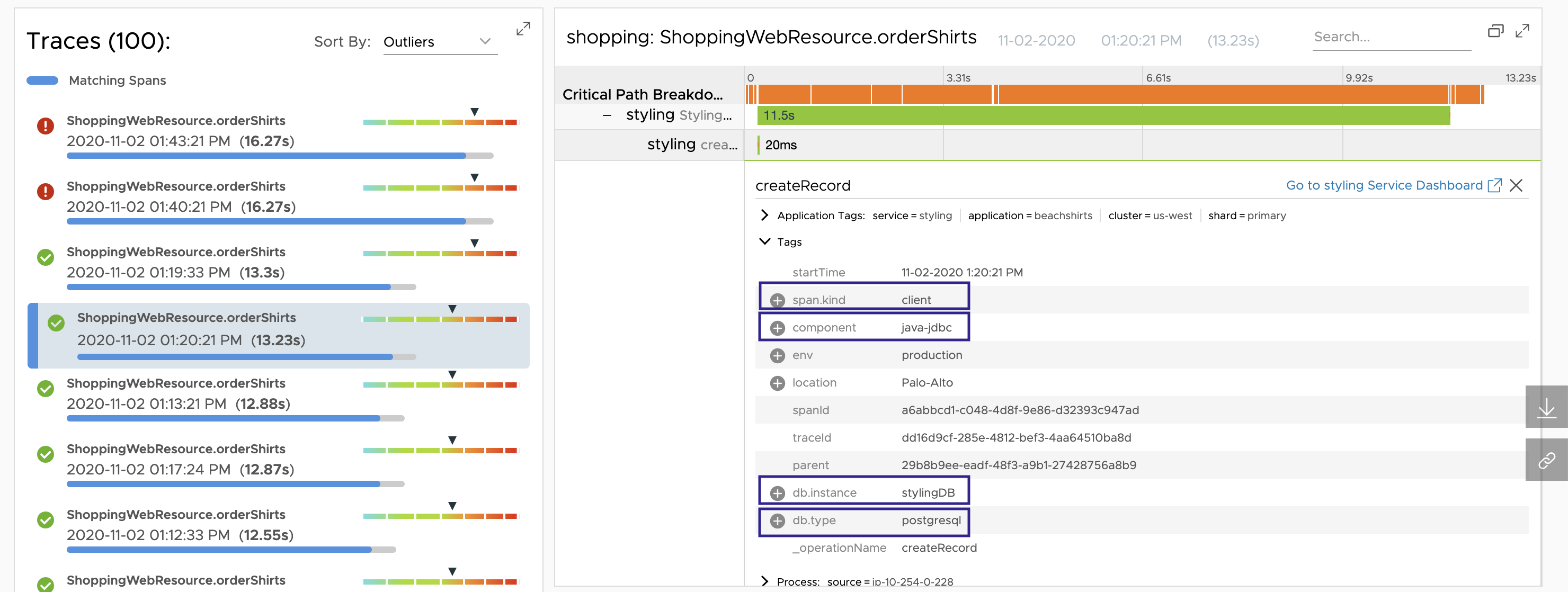
Task: Expand the Traces panel with arrows icon
Action: pos(523,29)
